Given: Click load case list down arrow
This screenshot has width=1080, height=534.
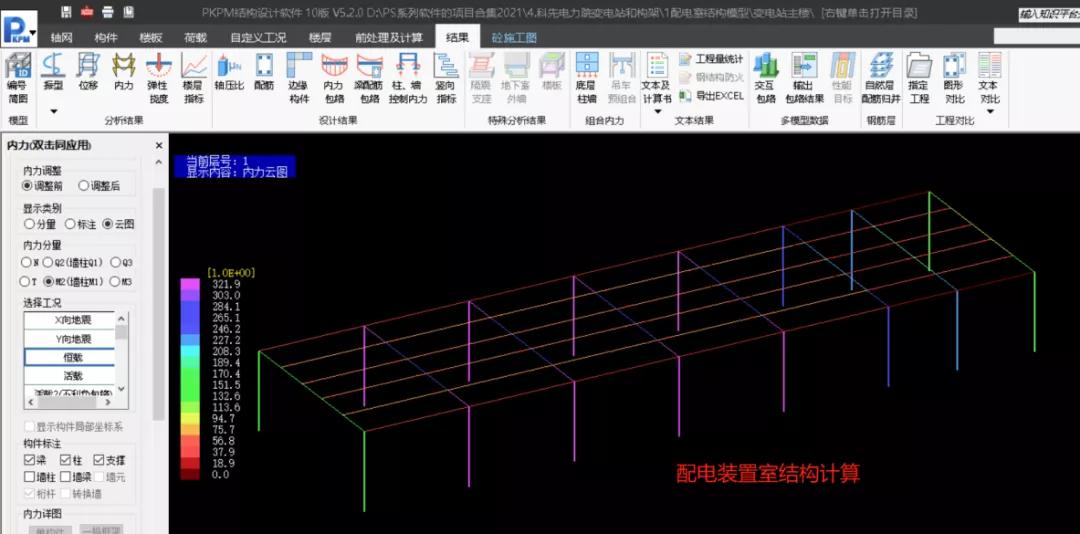Looking at the screenshot, I should 121,389.
